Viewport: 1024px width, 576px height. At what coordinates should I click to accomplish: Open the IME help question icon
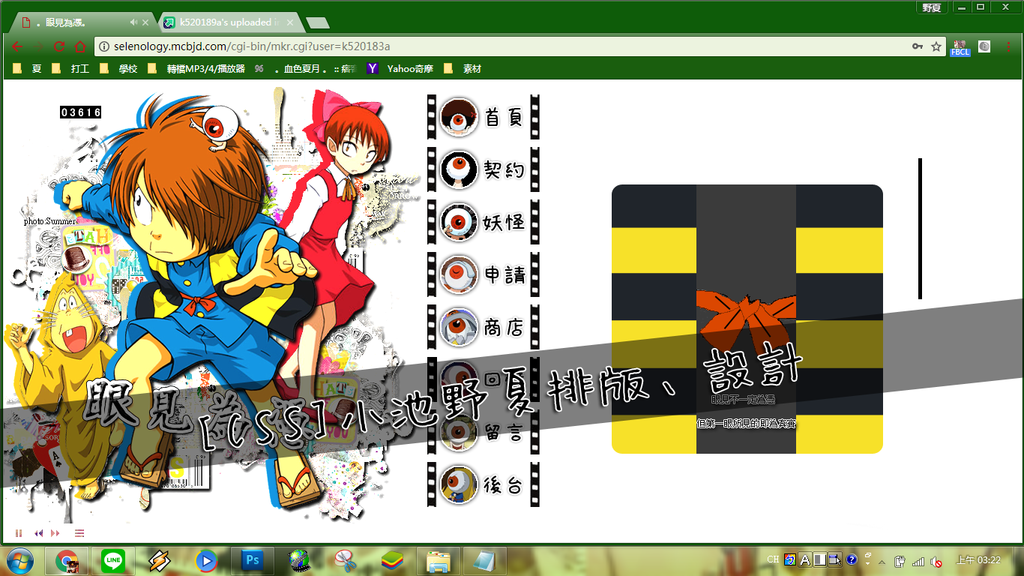click(x=851, y=560)
